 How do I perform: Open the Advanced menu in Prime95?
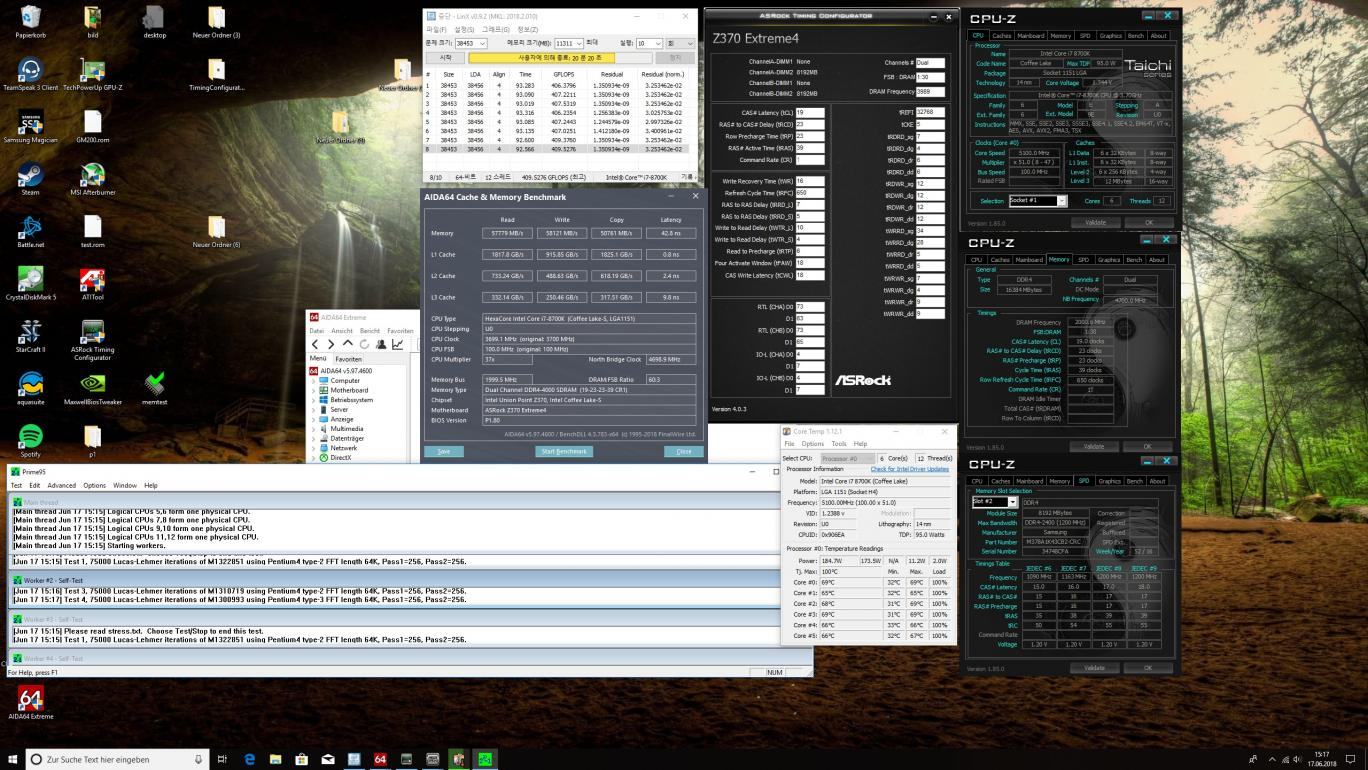[61, 485]
